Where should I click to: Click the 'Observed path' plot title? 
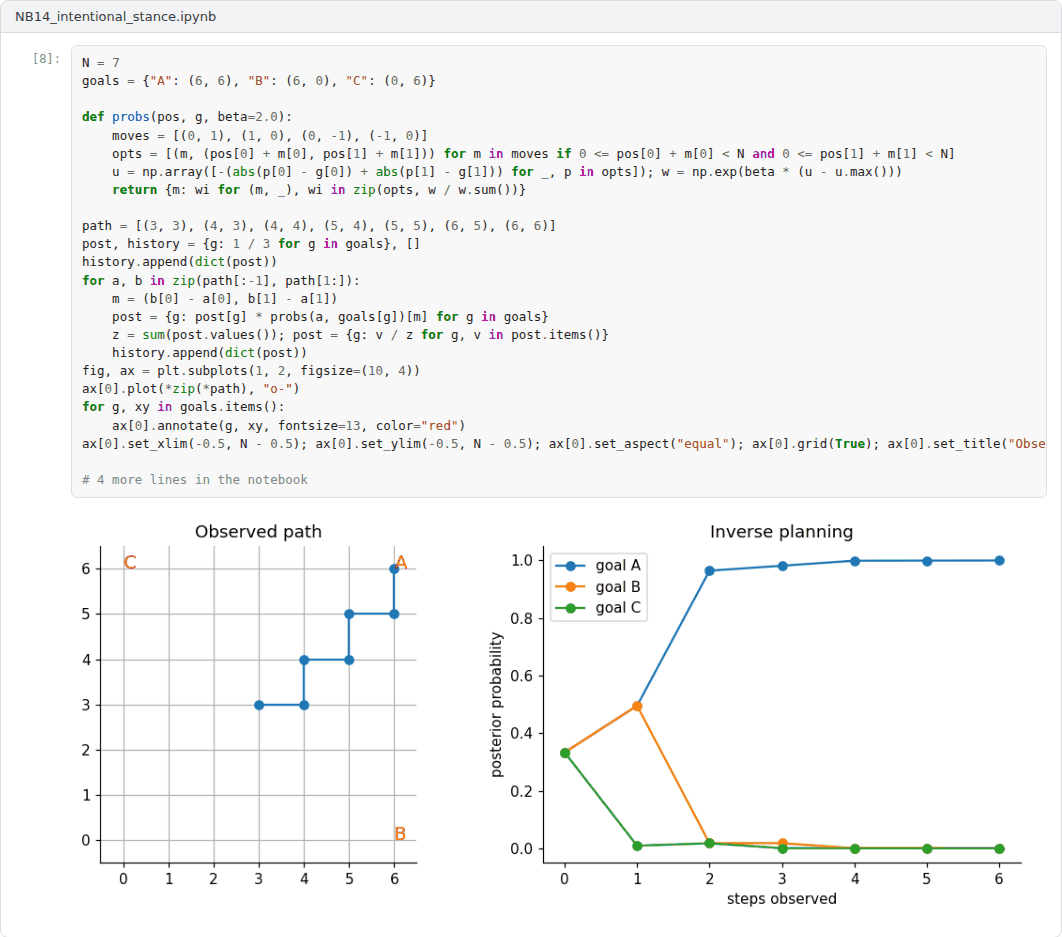click(258, 532)
